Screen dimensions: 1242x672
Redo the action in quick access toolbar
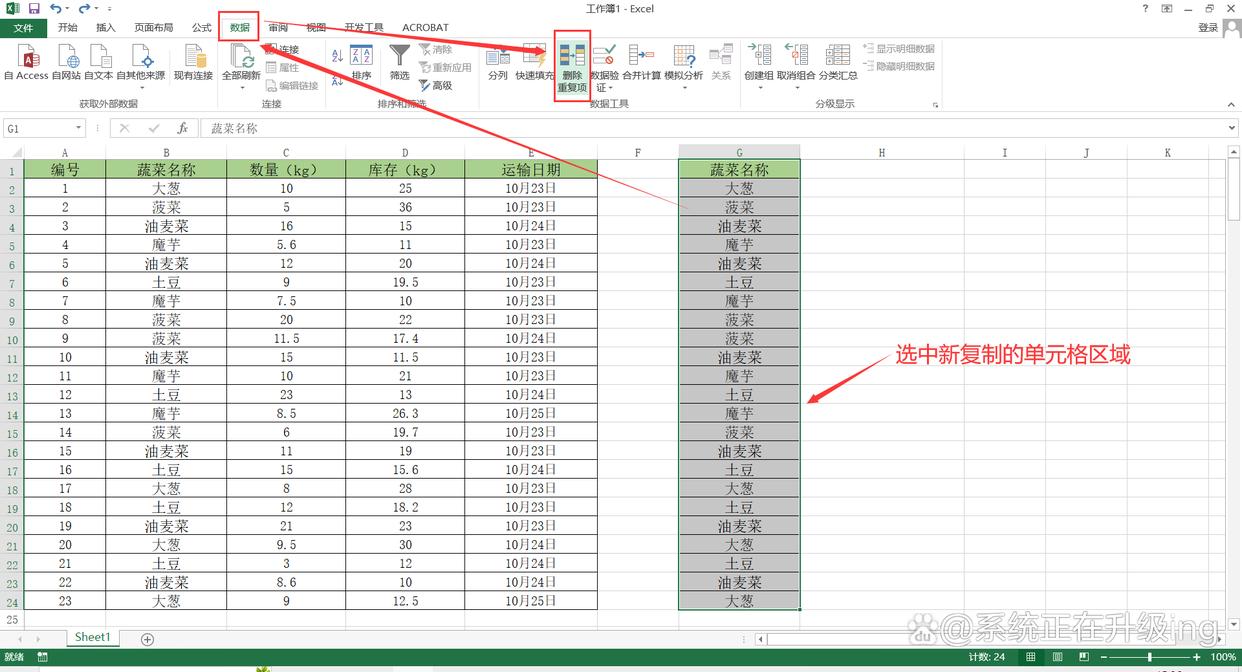(x=85, y=9)
